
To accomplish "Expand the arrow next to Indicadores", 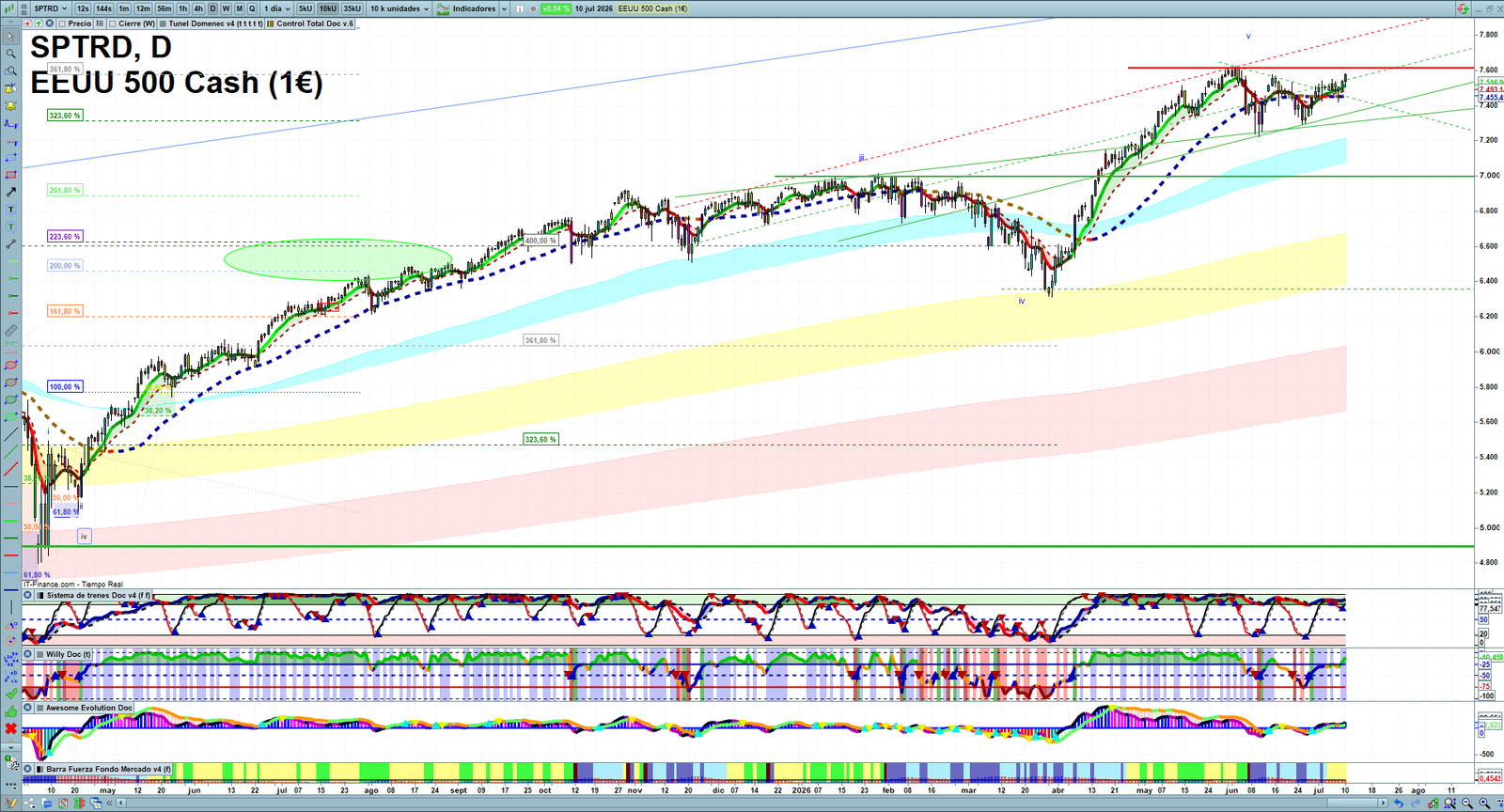I will click(504, 8).
